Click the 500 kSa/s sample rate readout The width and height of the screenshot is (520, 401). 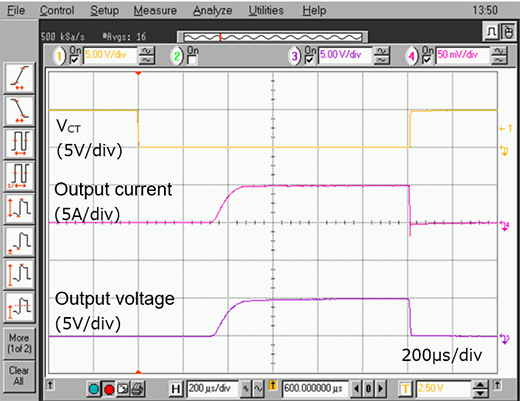pos(63,37)
